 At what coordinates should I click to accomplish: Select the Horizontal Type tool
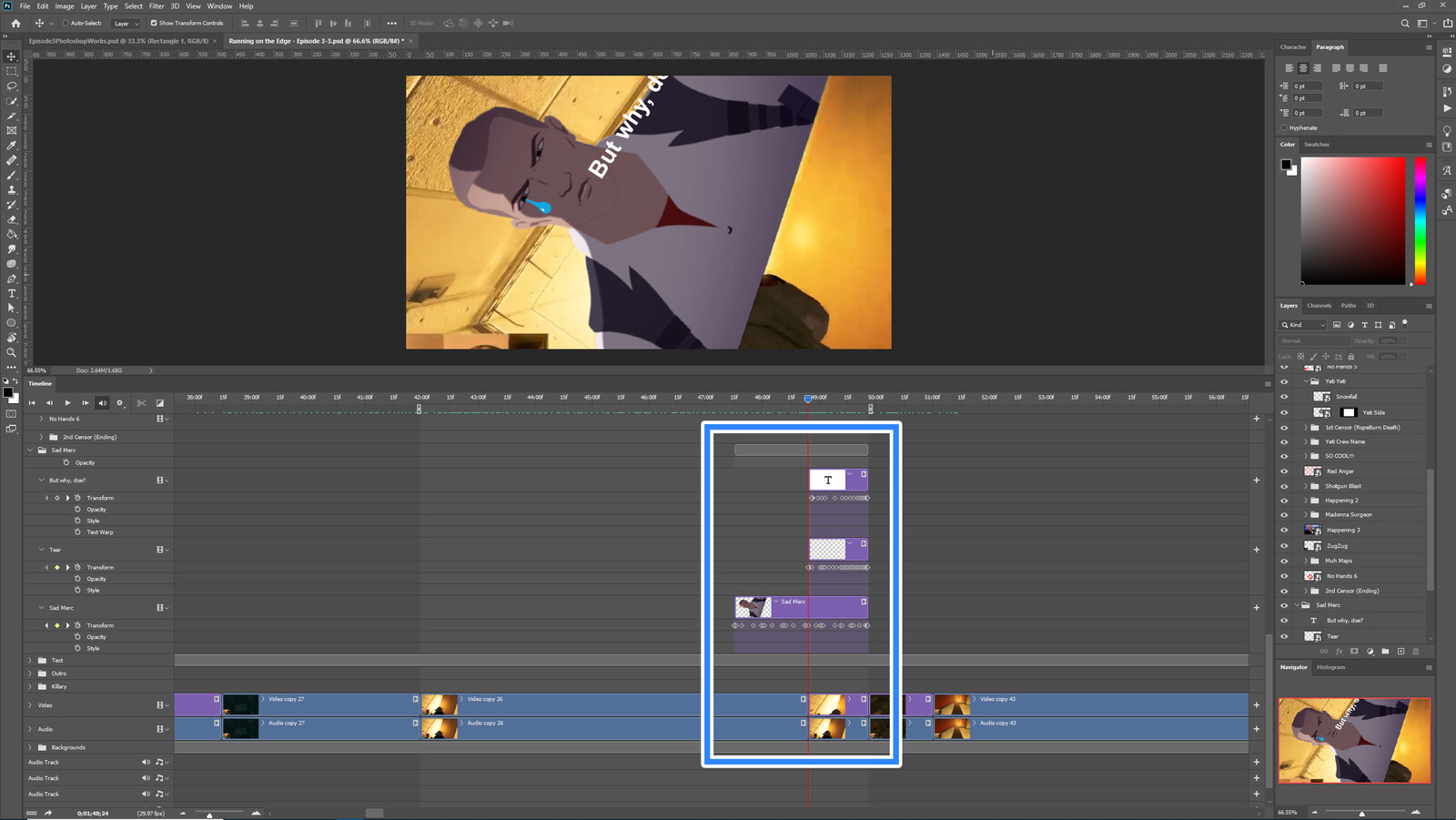pyautogui.click(x=12, y=293)
